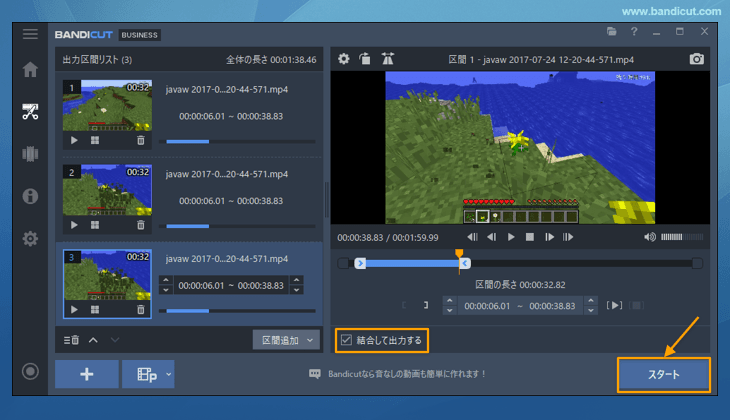
Task: Move selected segment down
Action: click(x=115, y=340)
